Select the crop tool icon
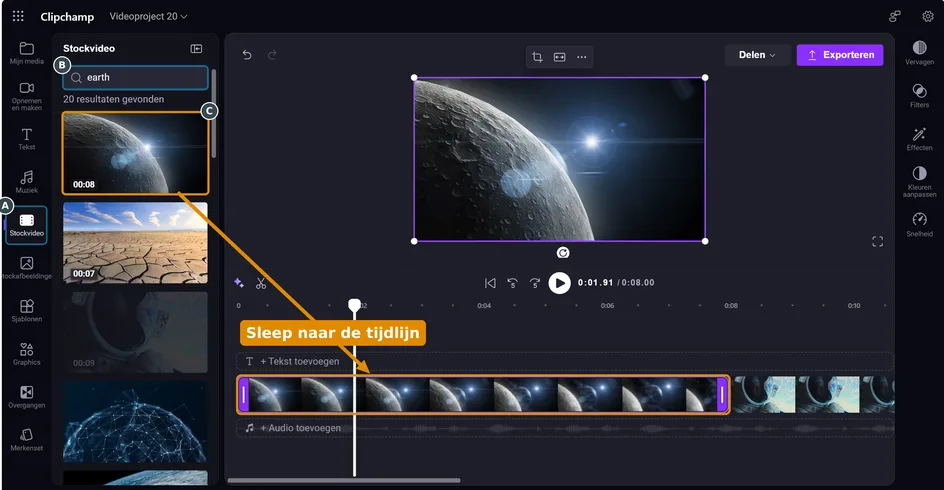The width and height of the screenshot is (944, 490). pos(537,57)
